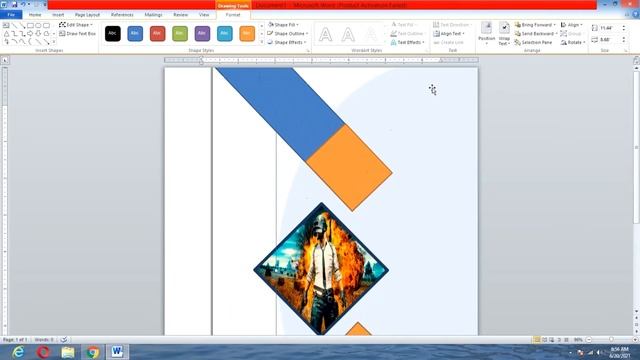
Task: Click the proofing check icon in status bar
Action: tap(64, 340)
